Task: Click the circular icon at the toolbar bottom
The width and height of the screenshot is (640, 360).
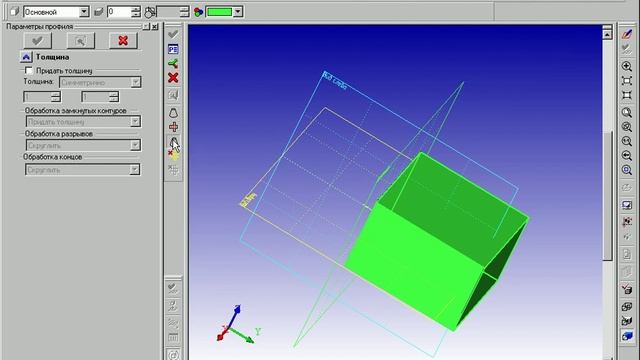Action: coord(173,354)
